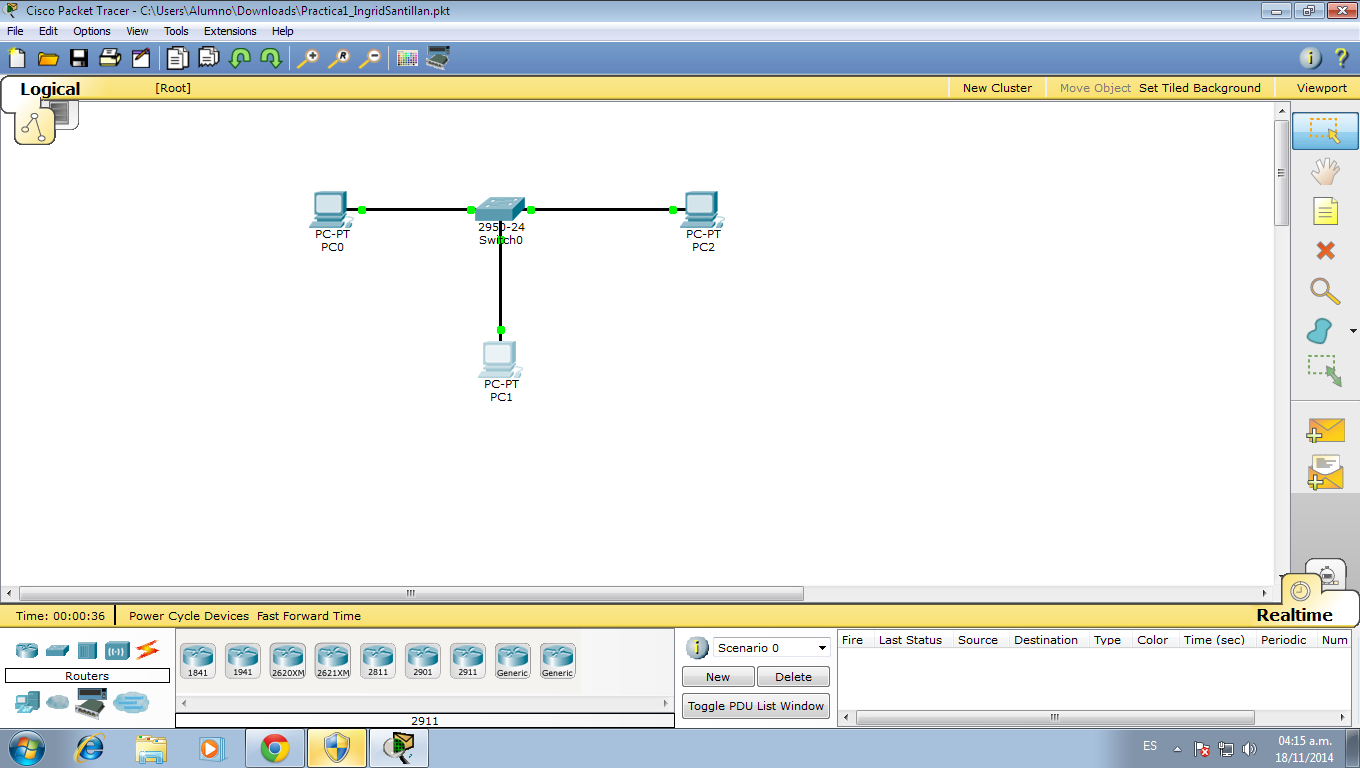Toggle the PDU List Window
The image size is (1360, 768).
pos(755,705)
